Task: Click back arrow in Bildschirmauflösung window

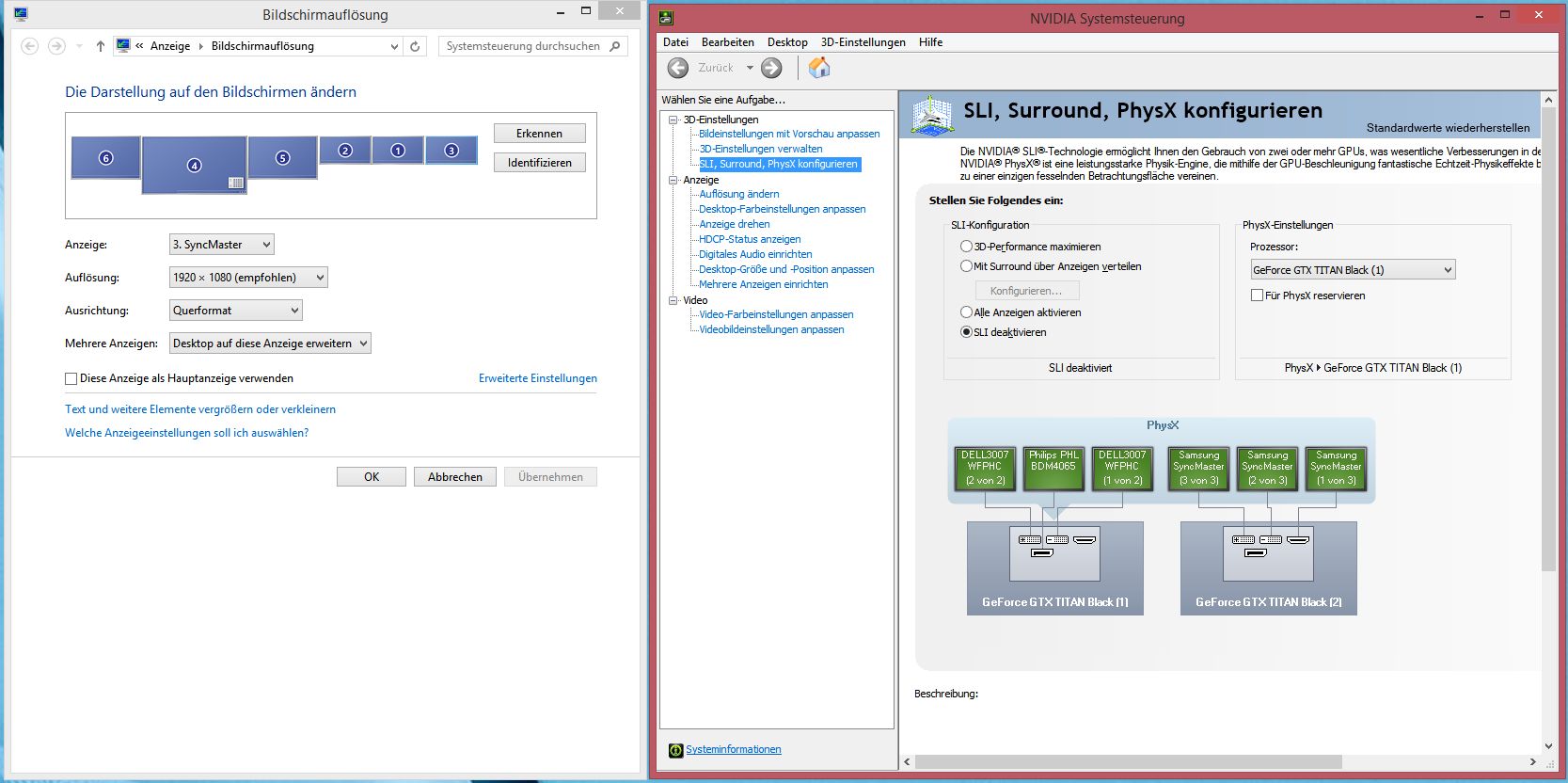Action: 30,46
